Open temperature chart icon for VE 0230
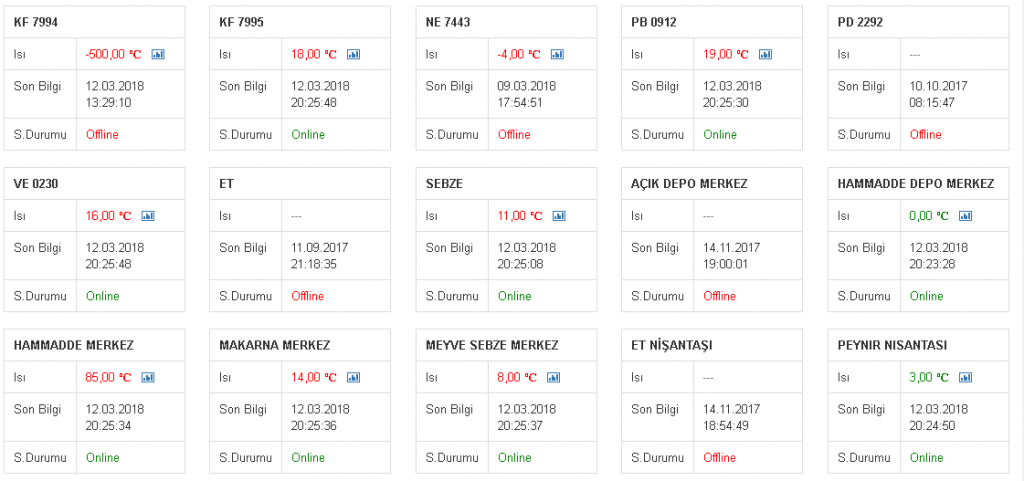Viewport: 1024px width, 481px height. coord(148,215)
